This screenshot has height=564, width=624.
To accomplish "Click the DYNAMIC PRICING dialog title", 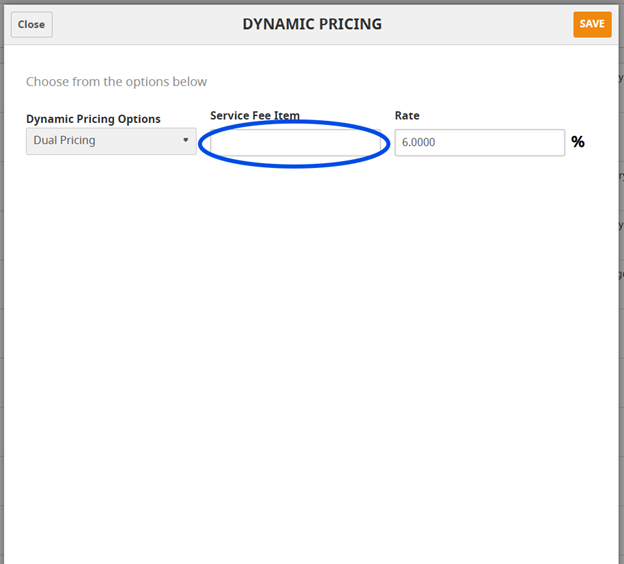I will pyautogui.click(x=312, y=24).
